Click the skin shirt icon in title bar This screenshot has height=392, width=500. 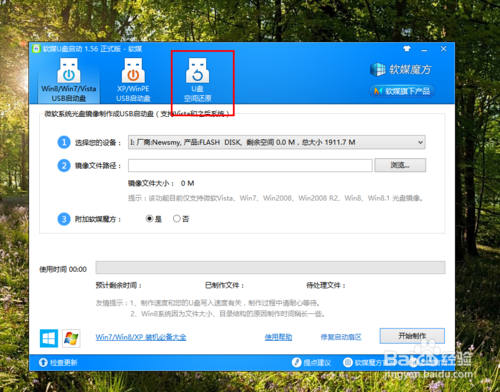407,49
